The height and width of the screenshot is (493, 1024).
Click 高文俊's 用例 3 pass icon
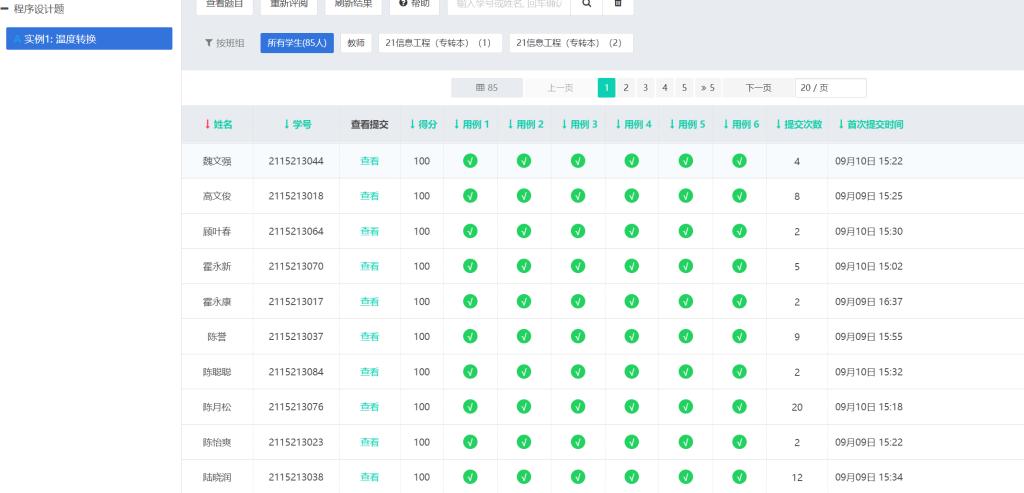tap(578, 196)
